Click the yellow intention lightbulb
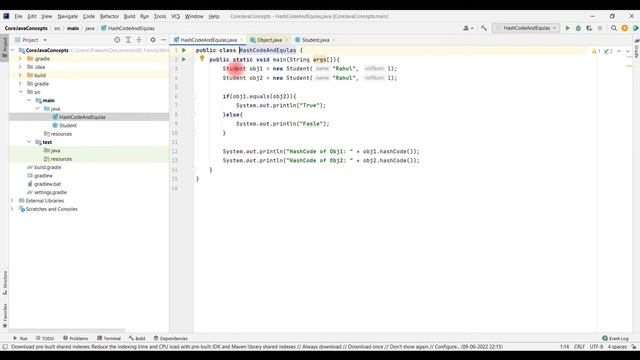640x360 pixels. pyautogui.click(x=202, y=59)
